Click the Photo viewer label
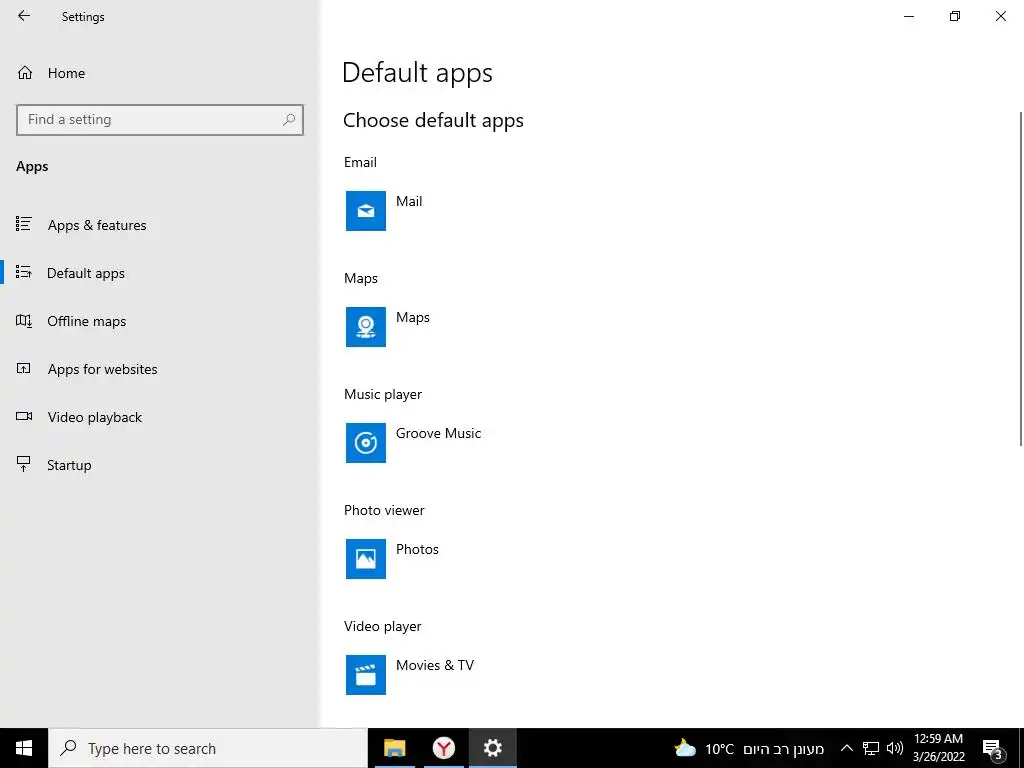The height and width of the screenshot is (768, 1024). point(384,510)
